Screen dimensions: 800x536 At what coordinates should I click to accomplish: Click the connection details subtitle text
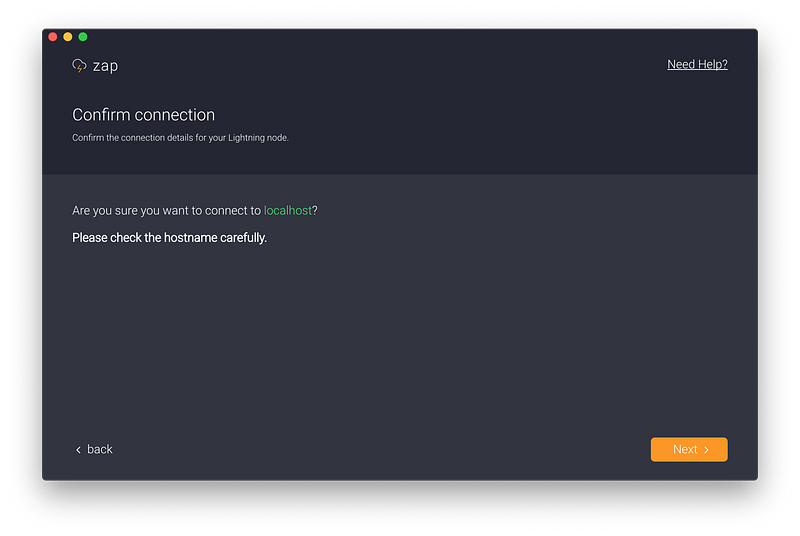point(180,138)
